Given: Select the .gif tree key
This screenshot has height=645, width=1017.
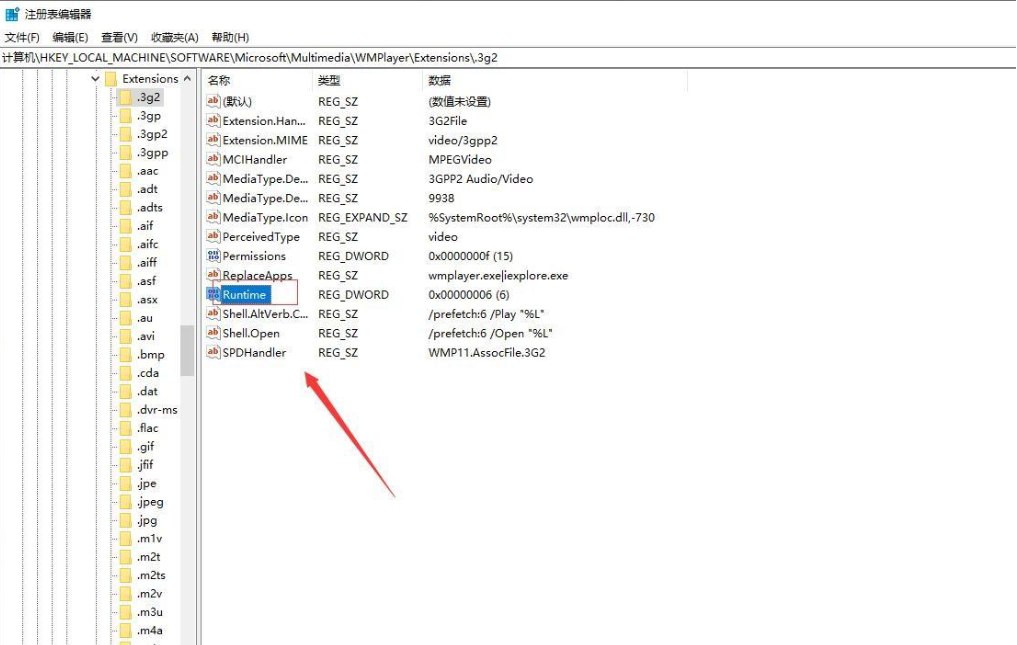Looking at the screenshot, I should coord(145,446).
